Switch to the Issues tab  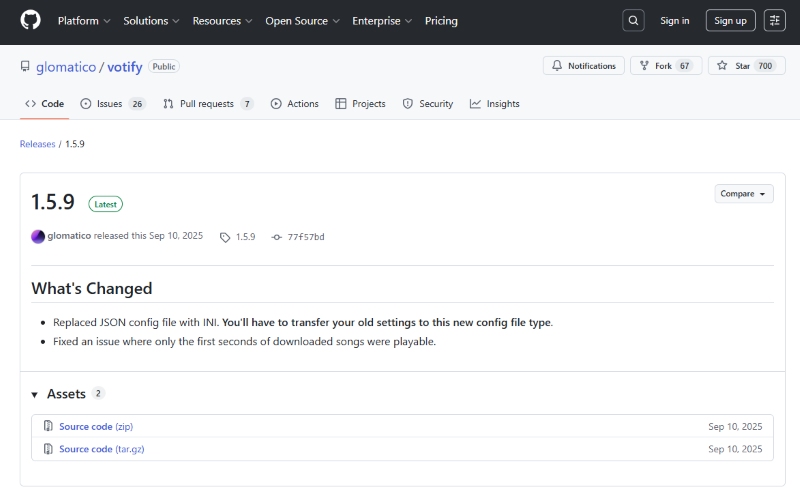[x=113, y=104]
